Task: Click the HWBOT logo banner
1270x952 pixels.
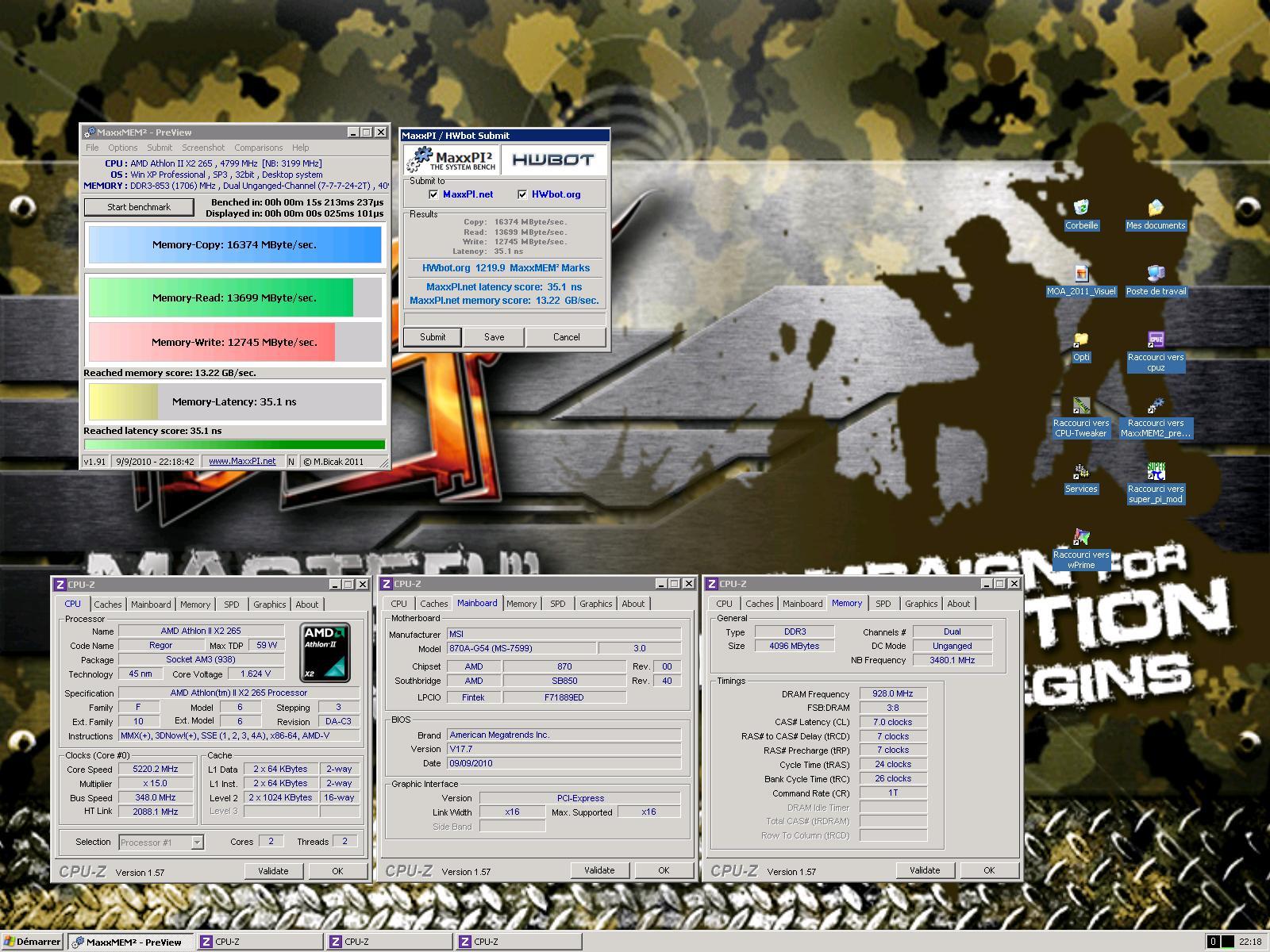Action: coord(553,160)
